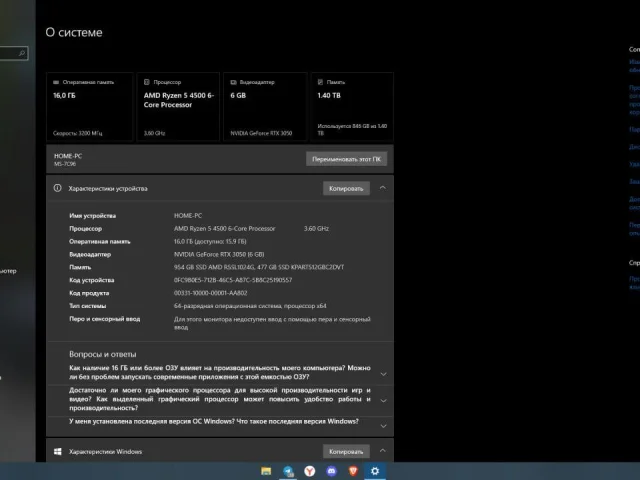Open File Explorer from the taskbar
The image size is (640, 480).
tap(266, 471)
